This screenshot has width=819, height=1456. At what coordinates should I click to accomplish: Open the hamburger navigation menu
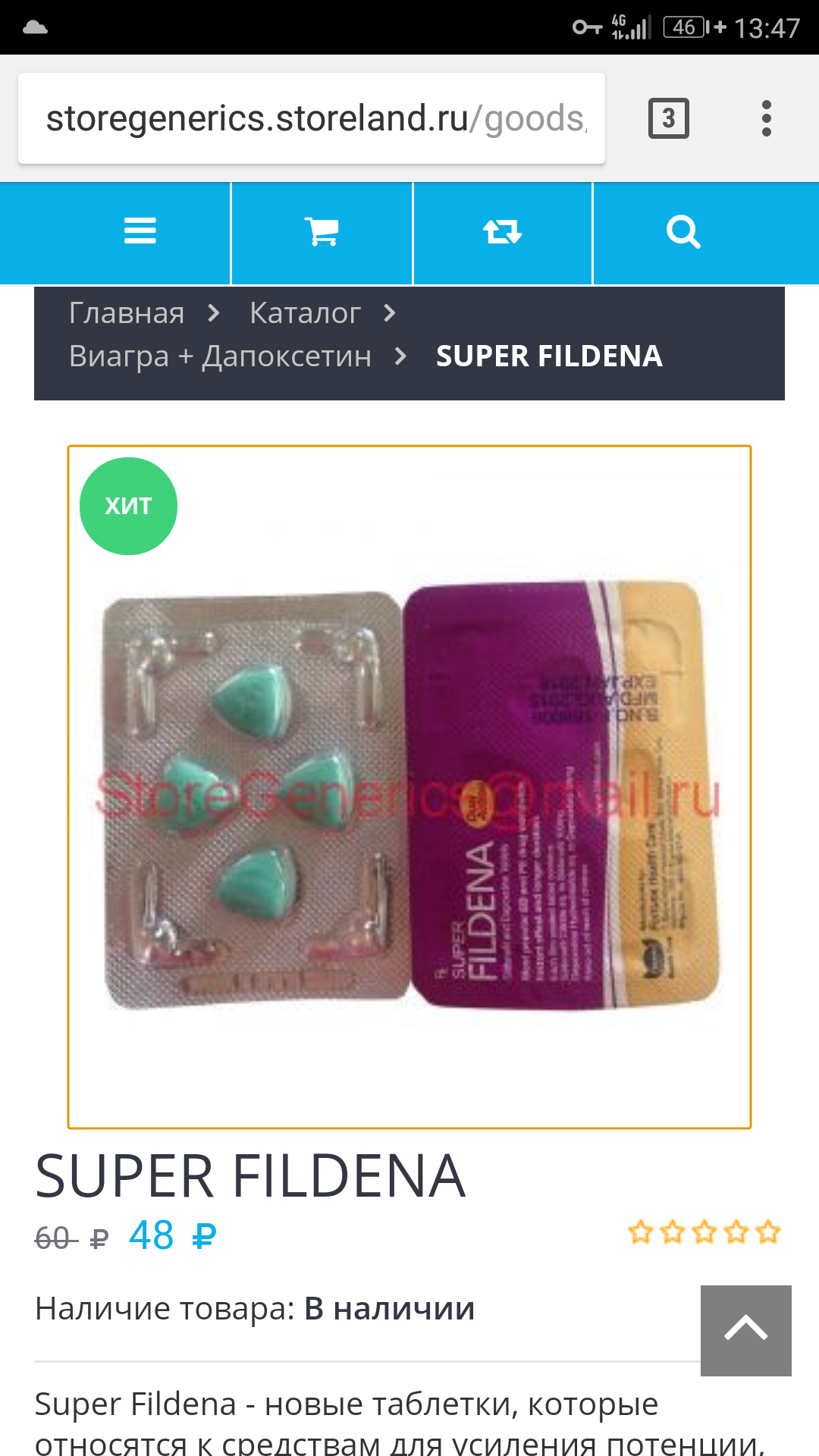[x=140, y=231]
